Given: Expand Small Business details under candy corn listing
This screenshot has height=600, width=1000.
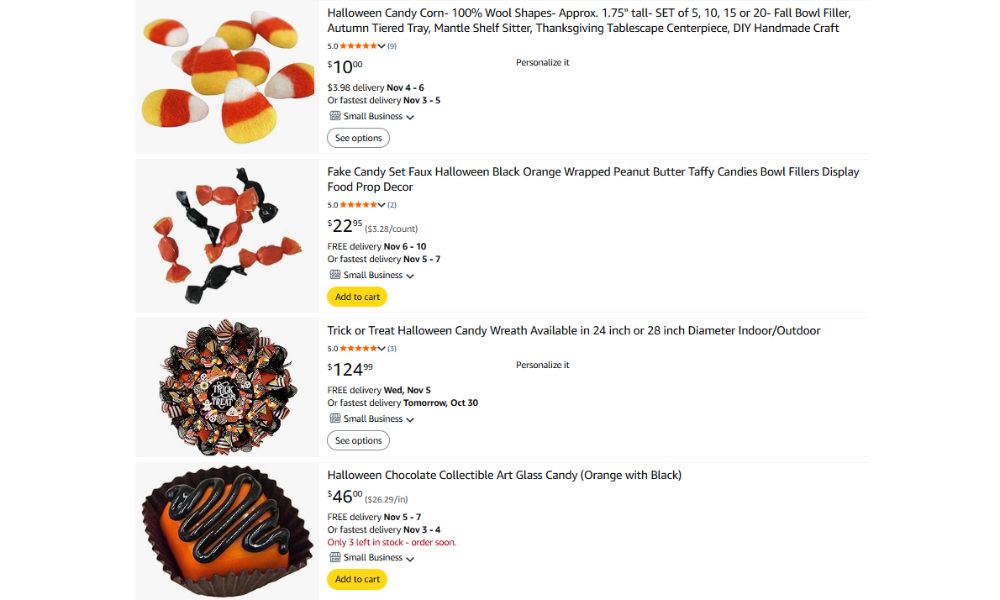Looking at the screenshot, I should (x=410, y=116).
